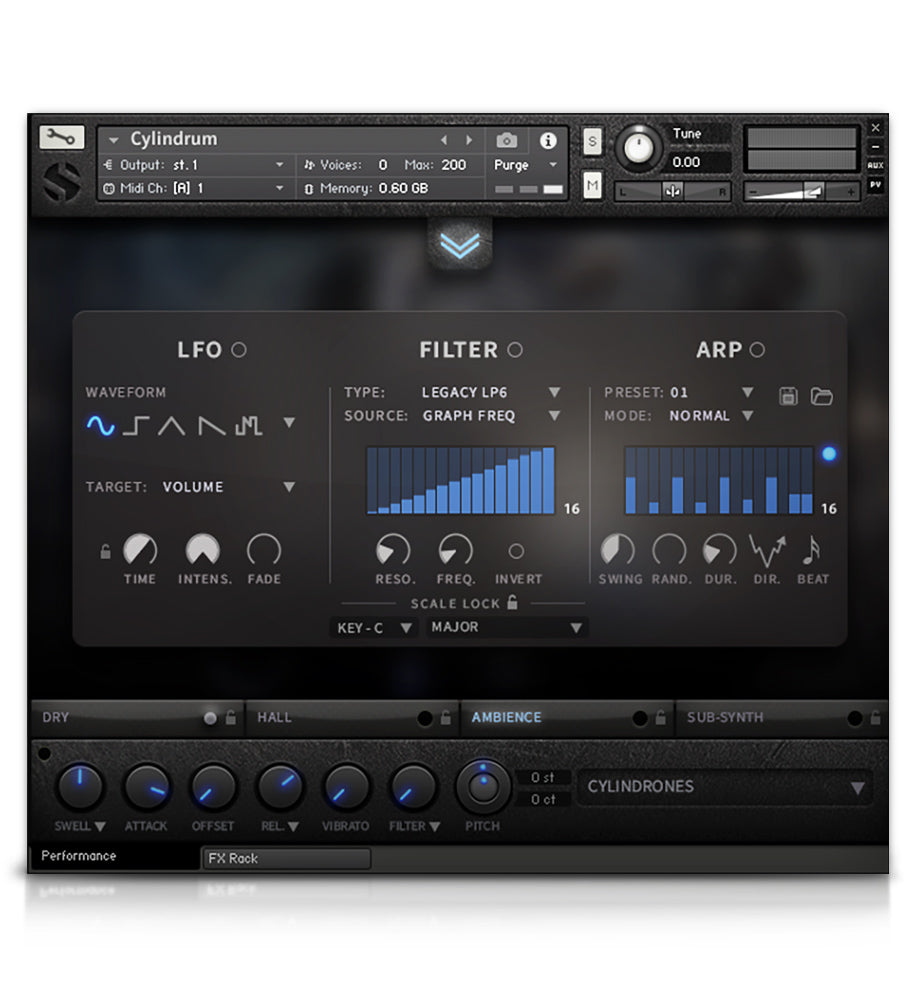Click the camera snapshot icon in the header

(x=506, y=141)
